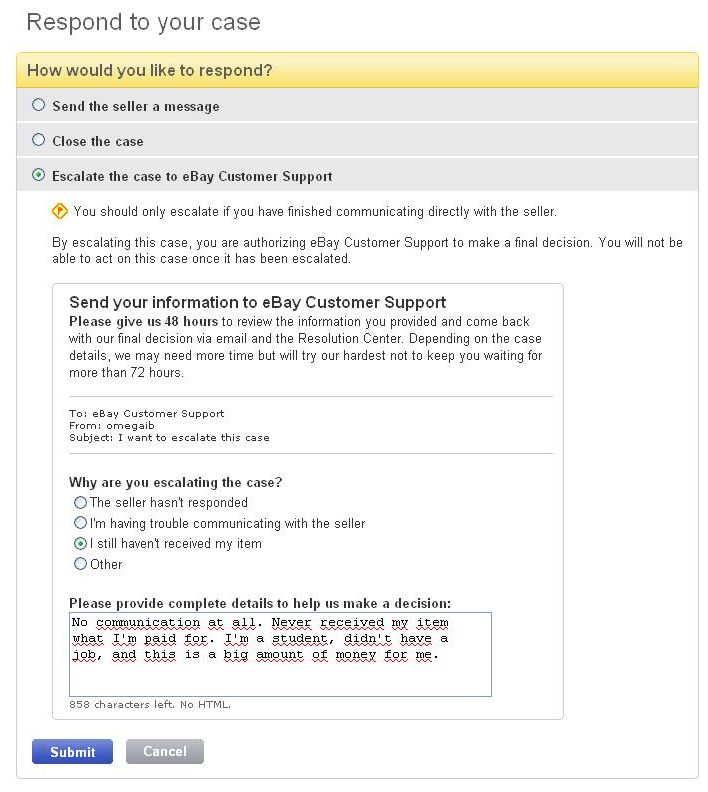The height and width of the screenshot is (792, 708).
Task: Select the 'Close the case' radio button
Action: 39,140
